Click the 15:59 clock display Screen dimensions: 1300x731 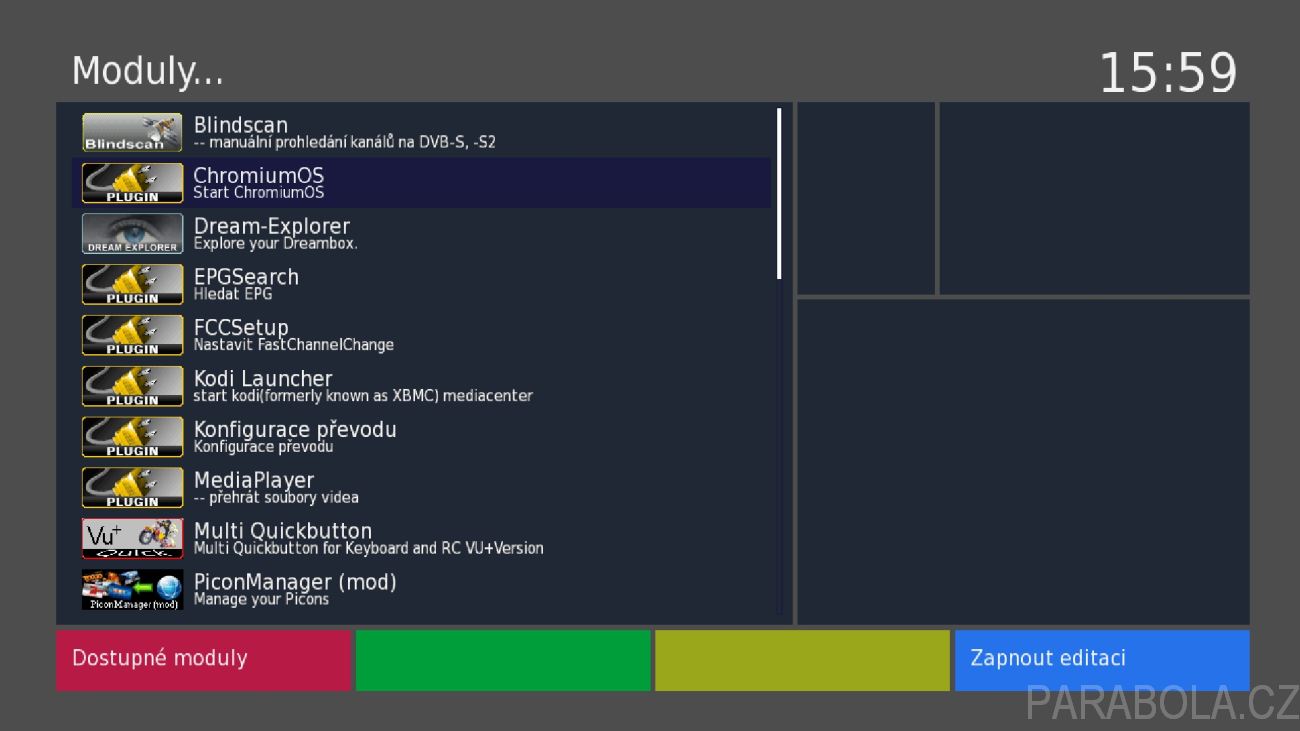[x=1168, y=73]
